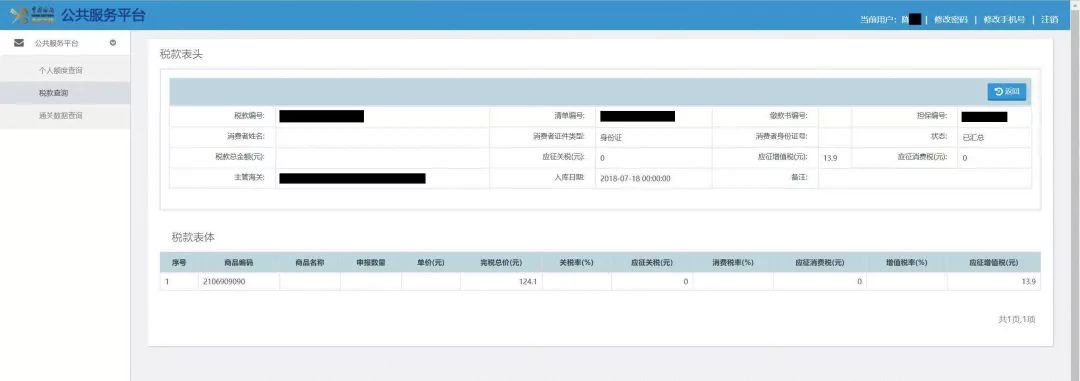Click the 消费税率(%) column header
1080x381 pixels.
pyautogui.click(x=733, y=262)
